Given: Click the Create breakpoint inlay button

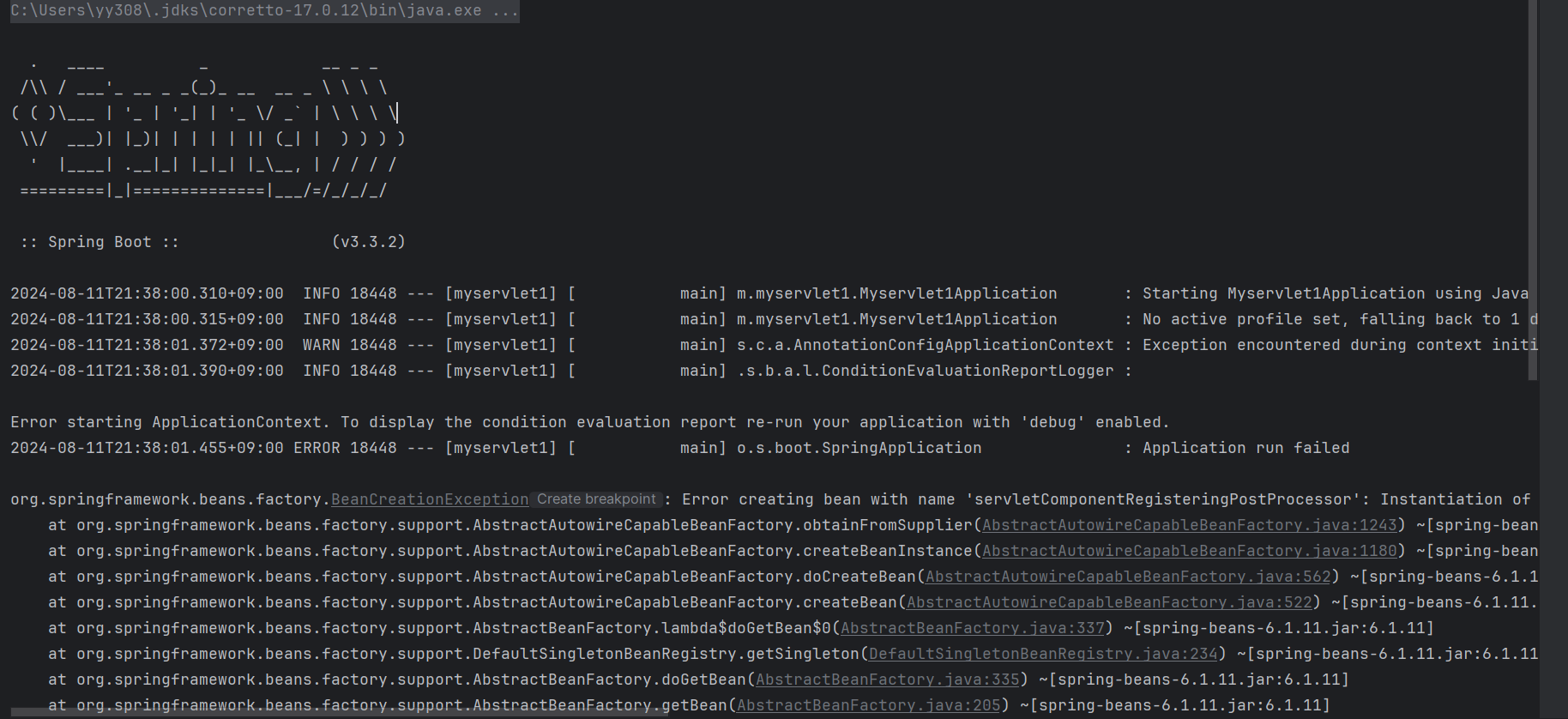Looking at the screenshot, I should pyautogui.click(x=596, y=499).
